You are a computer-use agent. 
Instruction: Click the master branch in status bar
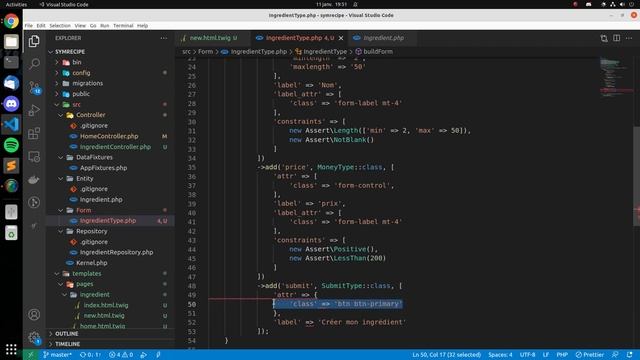click(x=58, y=355)
